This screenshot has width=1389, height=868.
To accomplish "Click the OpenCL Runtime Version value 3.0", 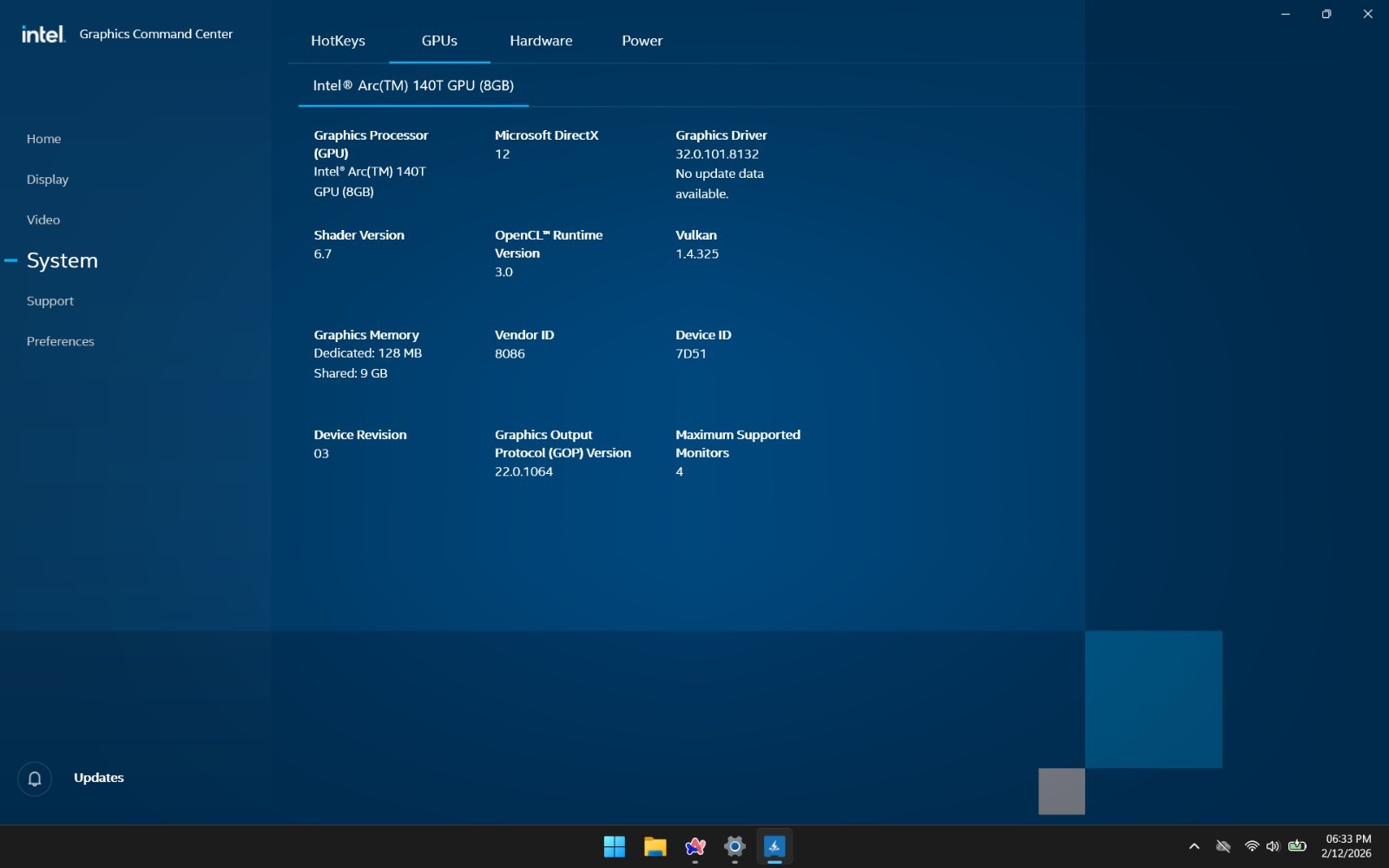I will click(x=504, y=273).
